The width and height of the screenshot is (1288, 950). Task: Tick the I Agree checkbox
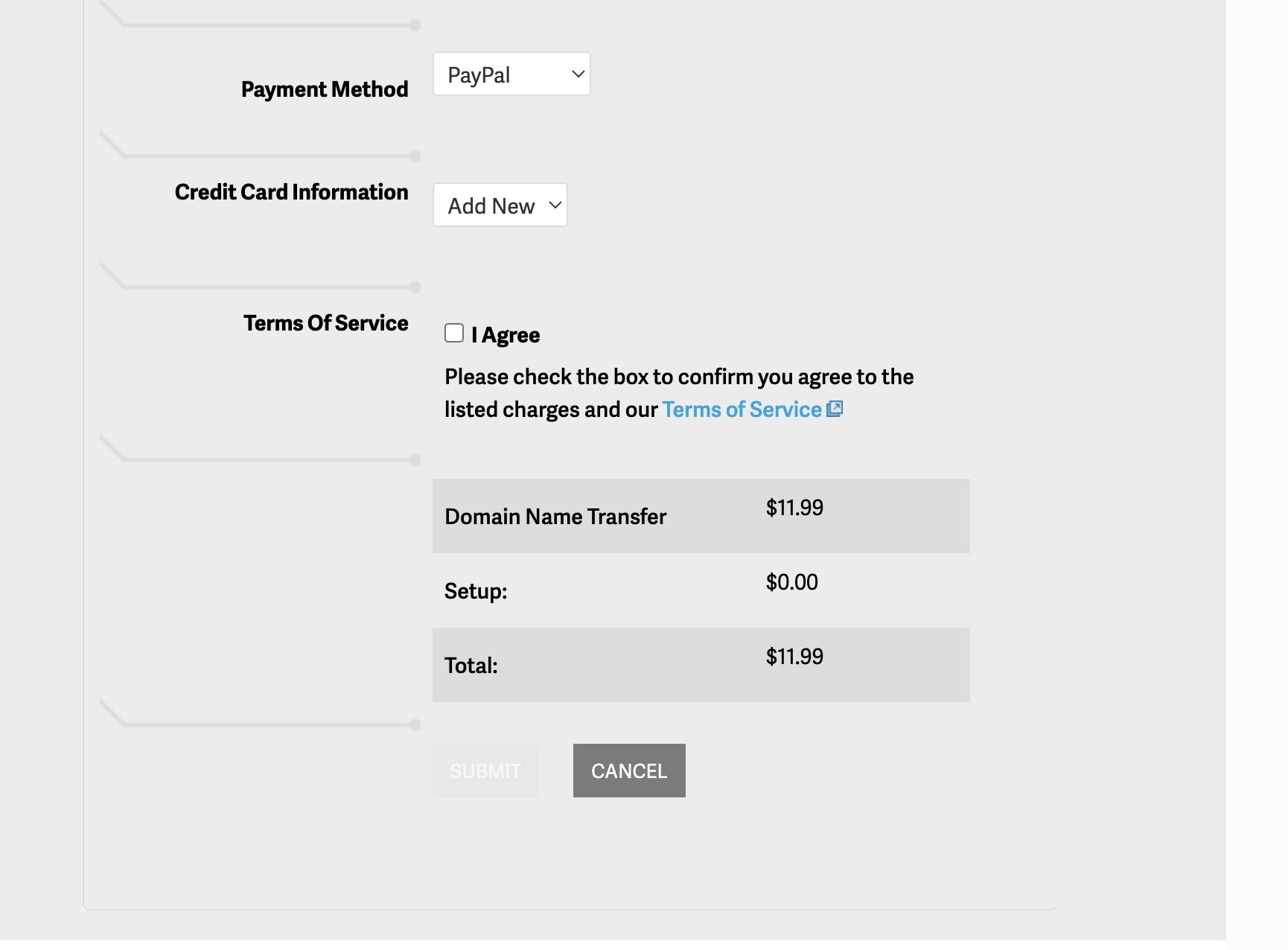454,333
